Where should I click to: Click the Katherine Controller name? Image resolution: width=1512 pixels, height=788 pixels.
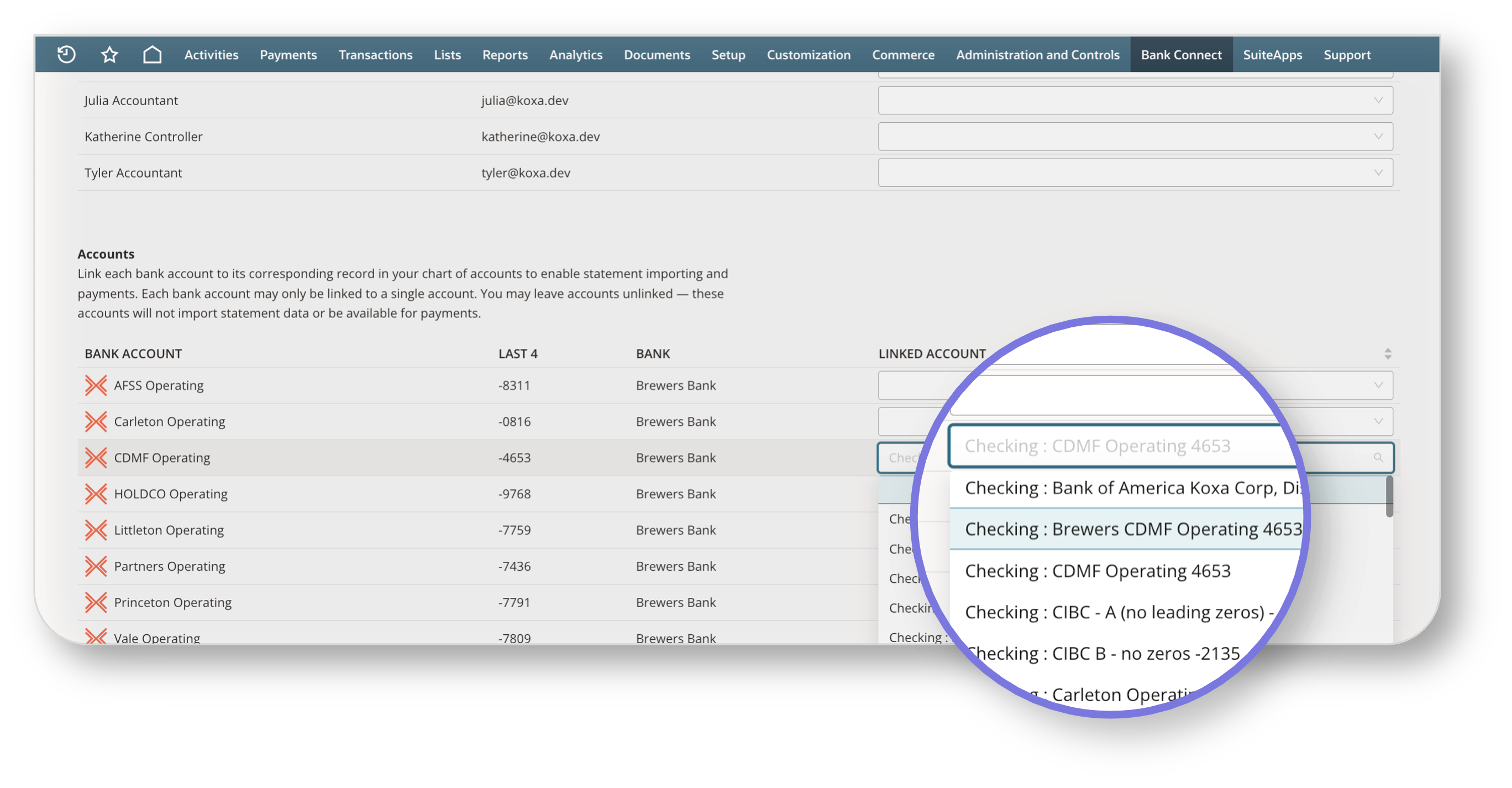pos(143,137)
